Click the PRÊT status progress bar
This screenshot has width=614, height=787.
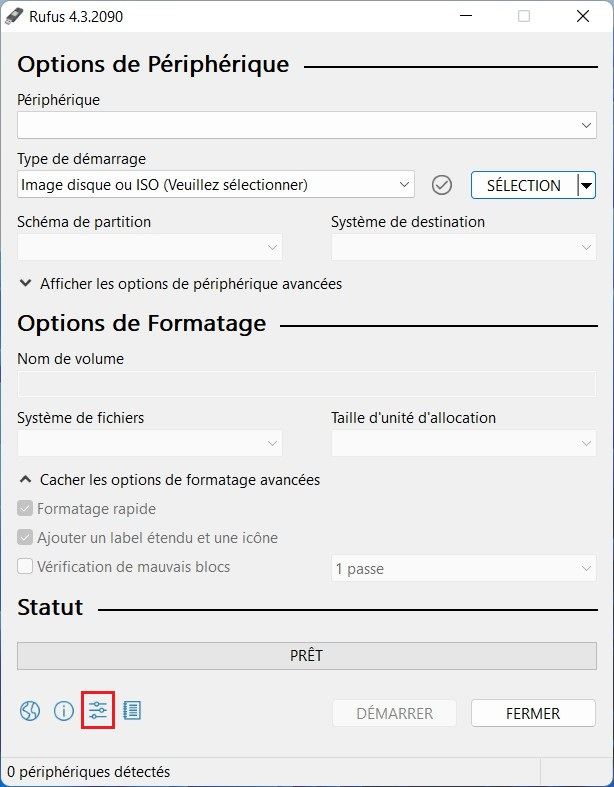[x=306, y=656]
